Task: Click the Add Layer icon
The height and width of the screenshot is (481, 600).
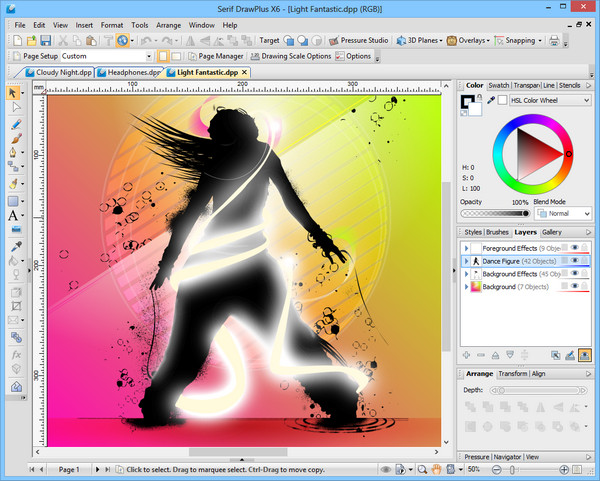Action: [x=467, y=355]
